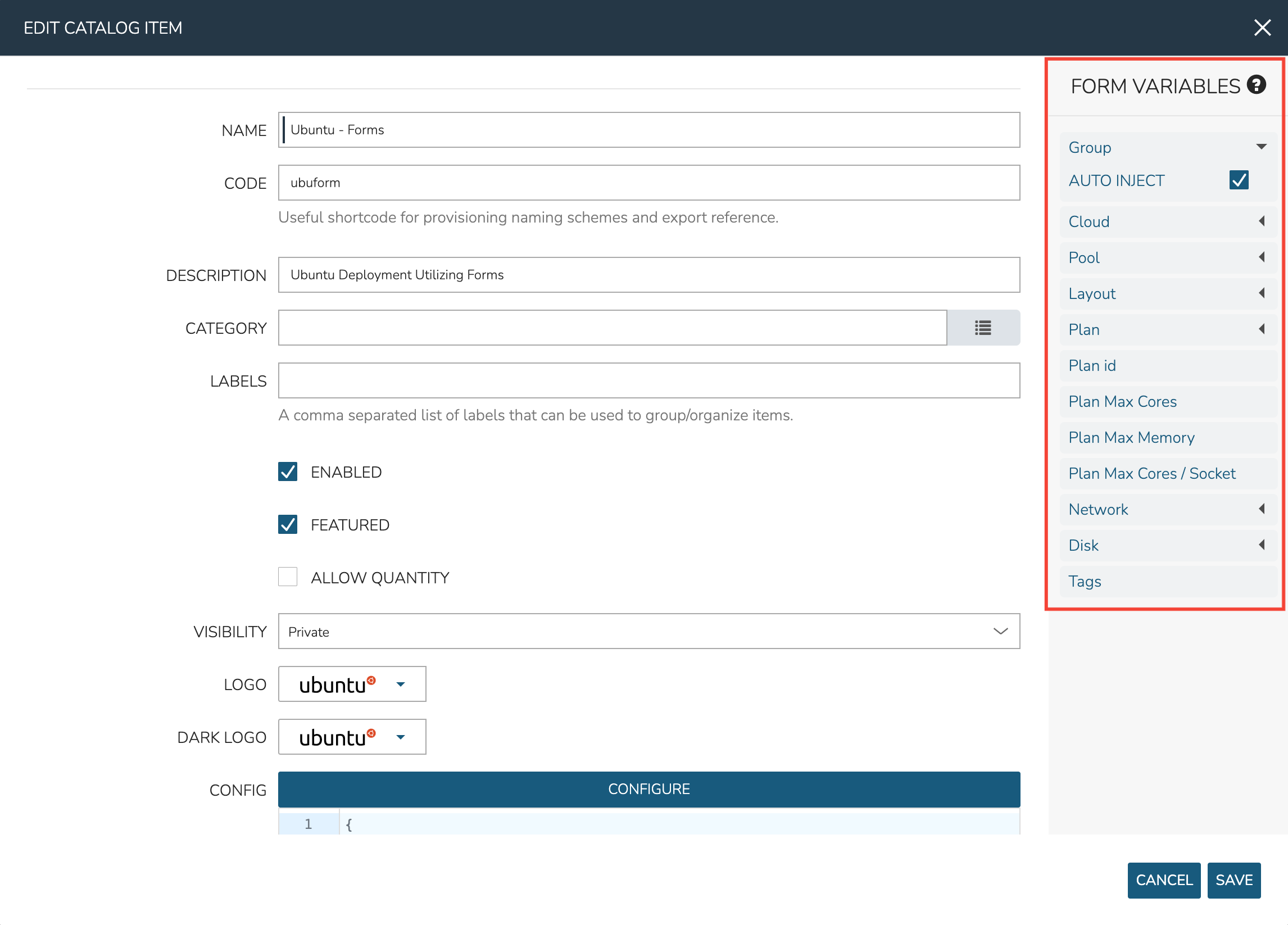Expand the Disk variable arrow
The width and height of the screenshot is (1288, 925).
(x=1262, y=545)
